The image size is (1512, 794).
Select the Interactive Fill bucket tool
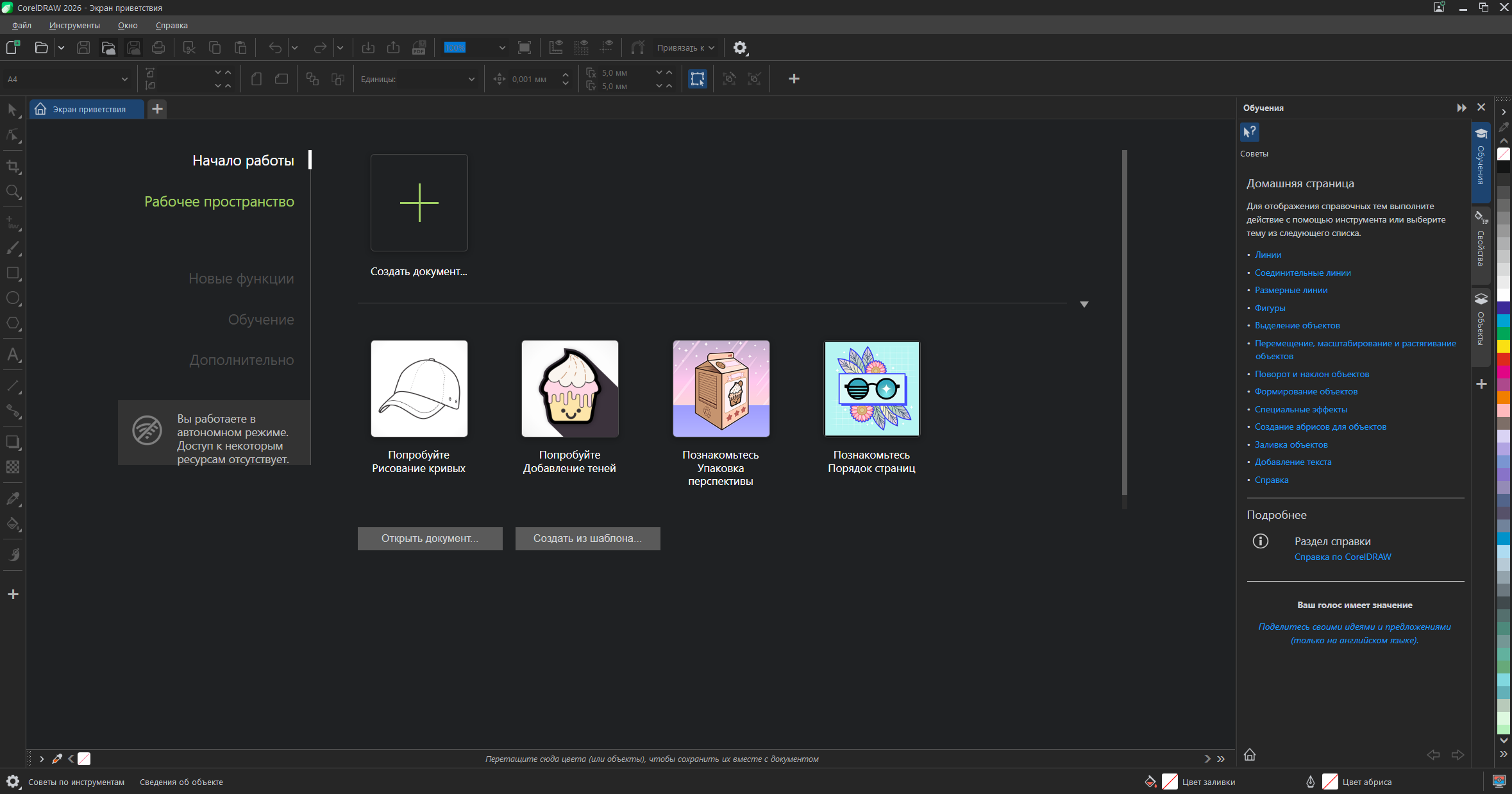click(x=13, y=524)
